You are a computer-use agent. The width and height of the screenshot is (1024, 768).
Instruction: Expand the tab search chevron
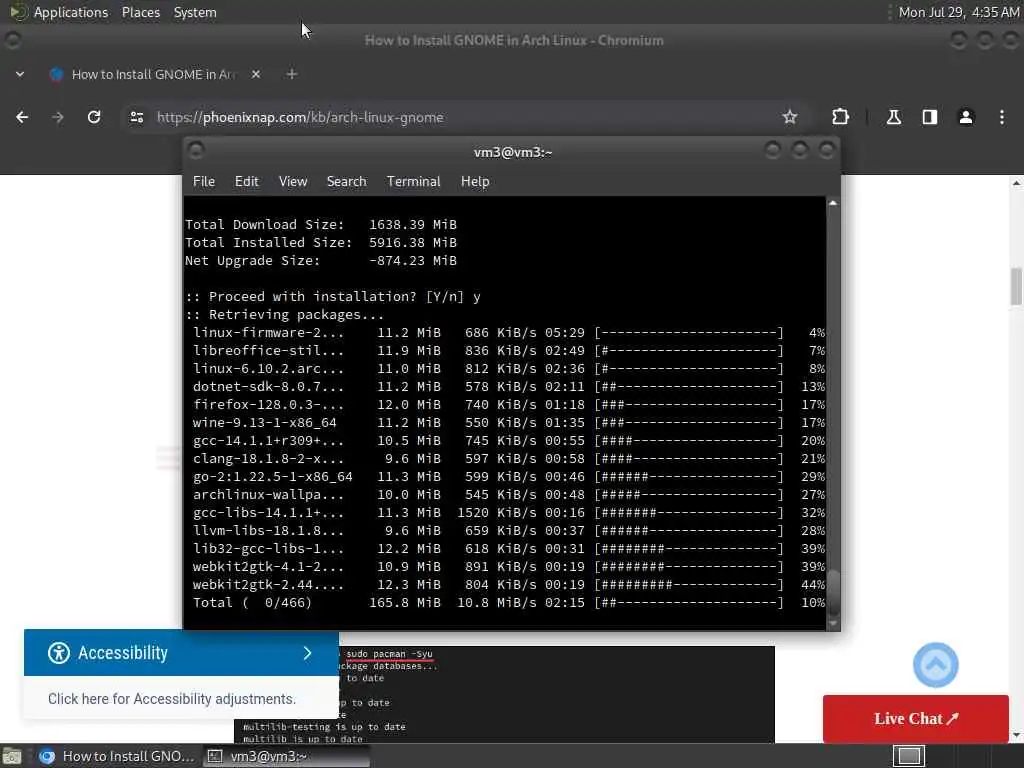20,74
